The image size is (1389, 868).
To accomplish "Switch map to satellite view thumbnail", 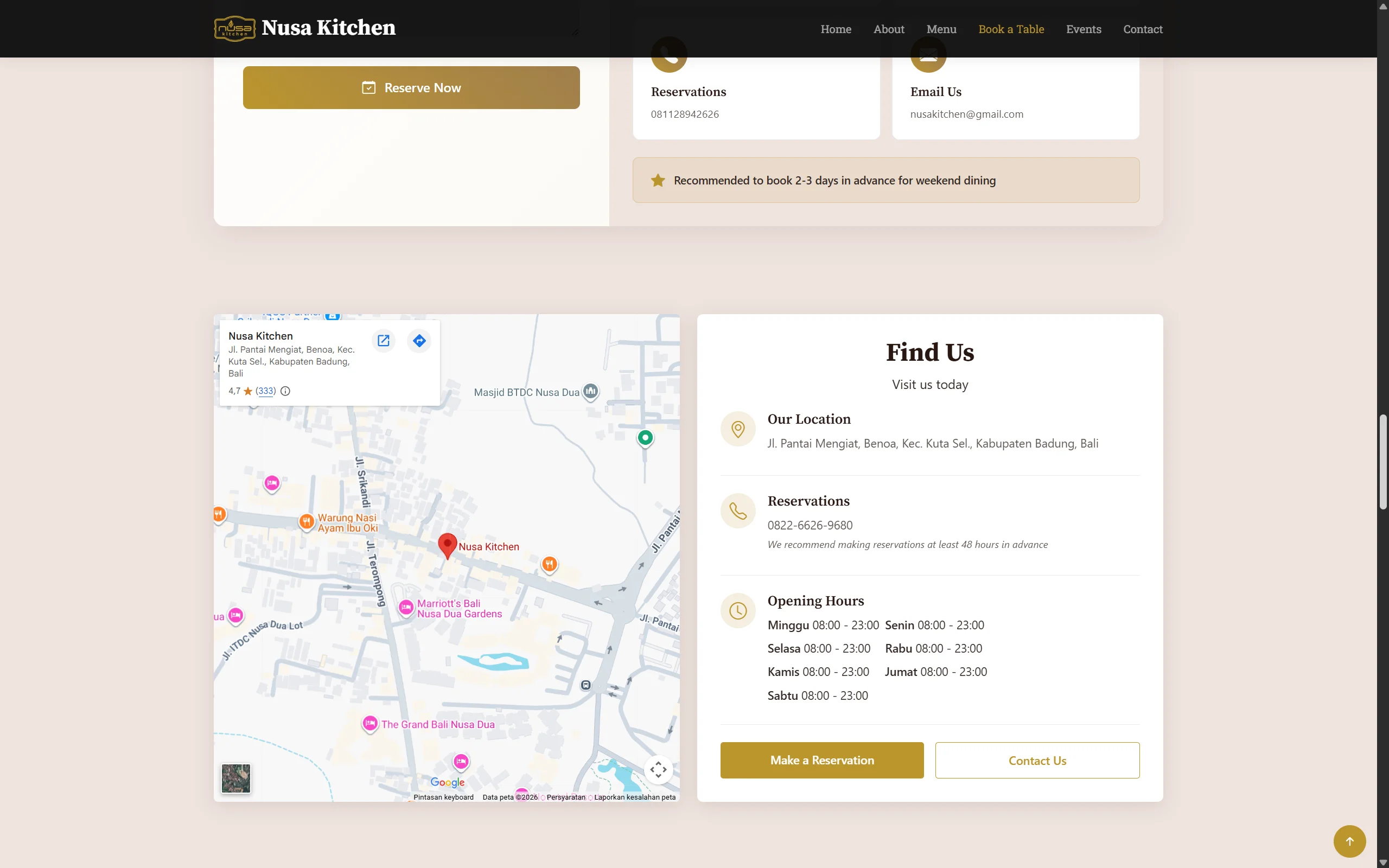I will pos(236,778).
